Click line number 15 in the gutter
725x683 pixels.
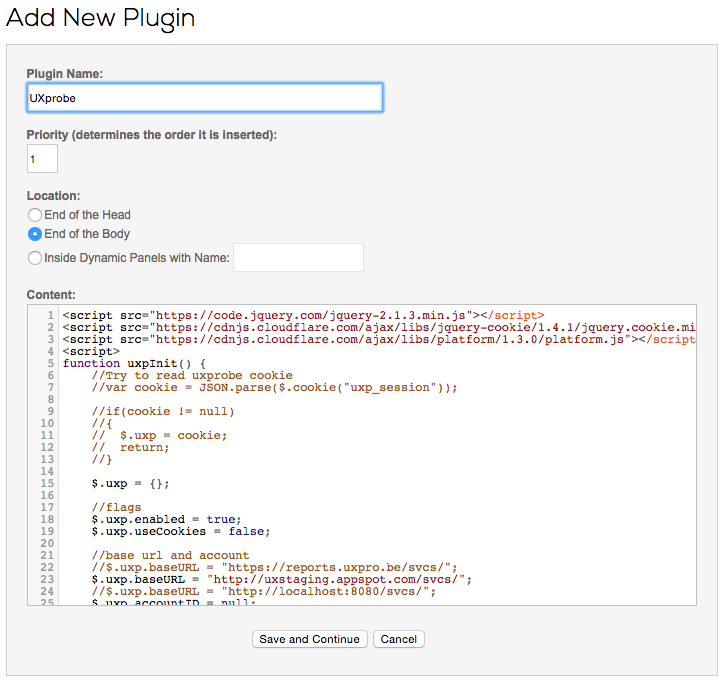pyautogui.click(x=47, y=484)
